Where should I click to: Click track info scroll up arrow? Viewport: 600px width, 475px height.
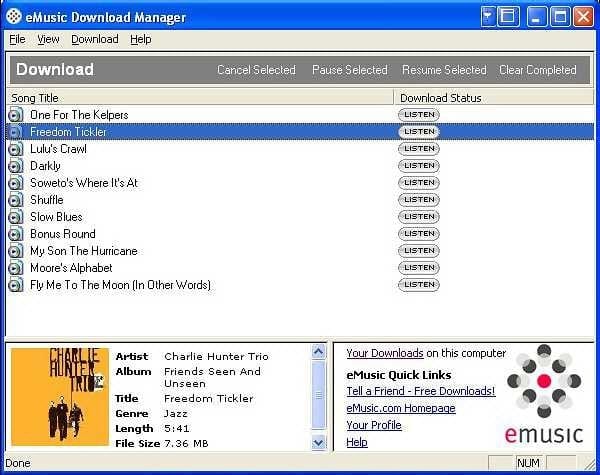[318, 351]
